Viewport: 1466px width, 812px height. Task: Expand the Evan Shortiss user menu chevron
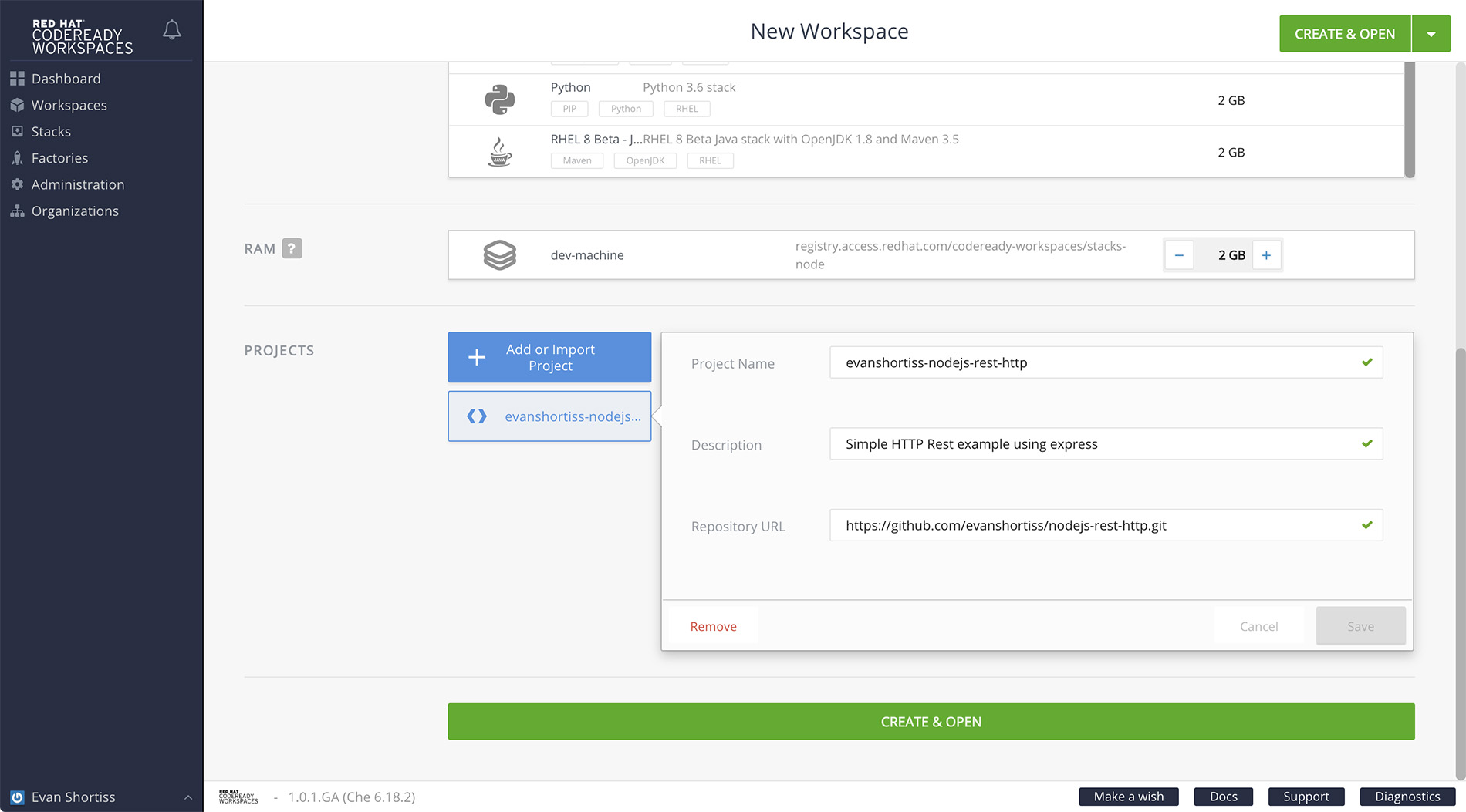coord(188,797)
